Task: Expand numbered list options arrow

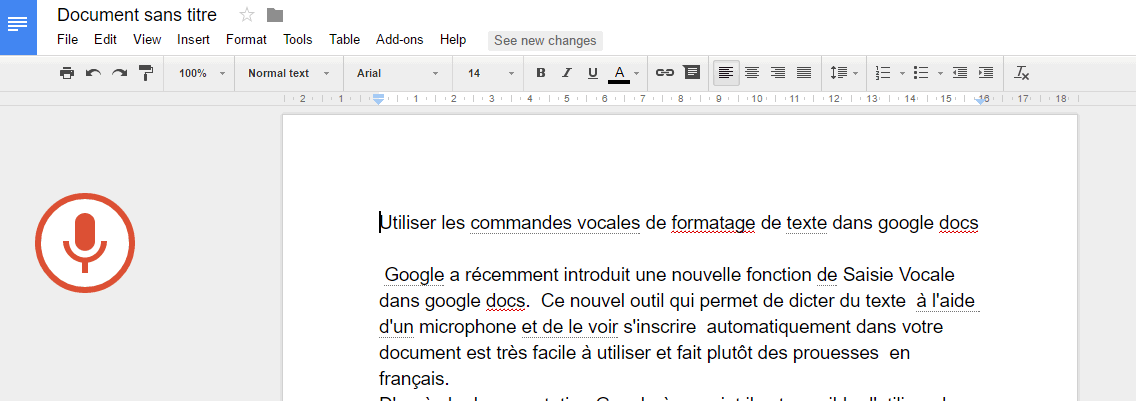Action: [902, 73]
